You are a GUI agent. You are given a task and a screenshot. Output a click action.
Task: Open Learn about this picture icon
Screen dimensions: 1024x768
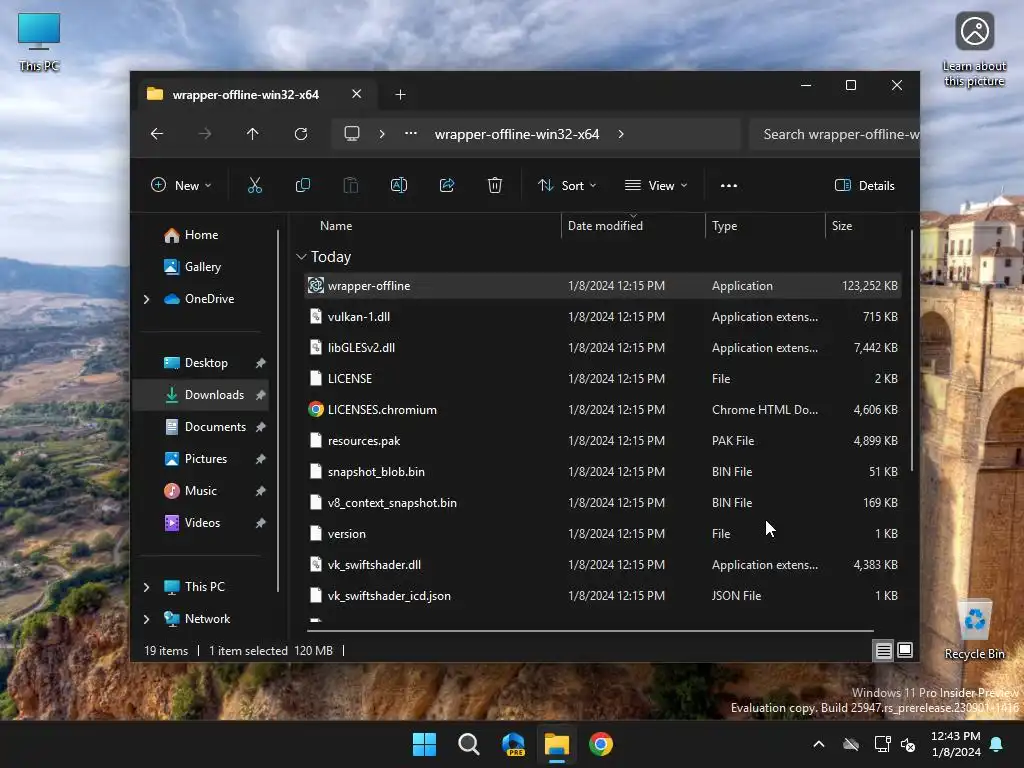(974, 50)
